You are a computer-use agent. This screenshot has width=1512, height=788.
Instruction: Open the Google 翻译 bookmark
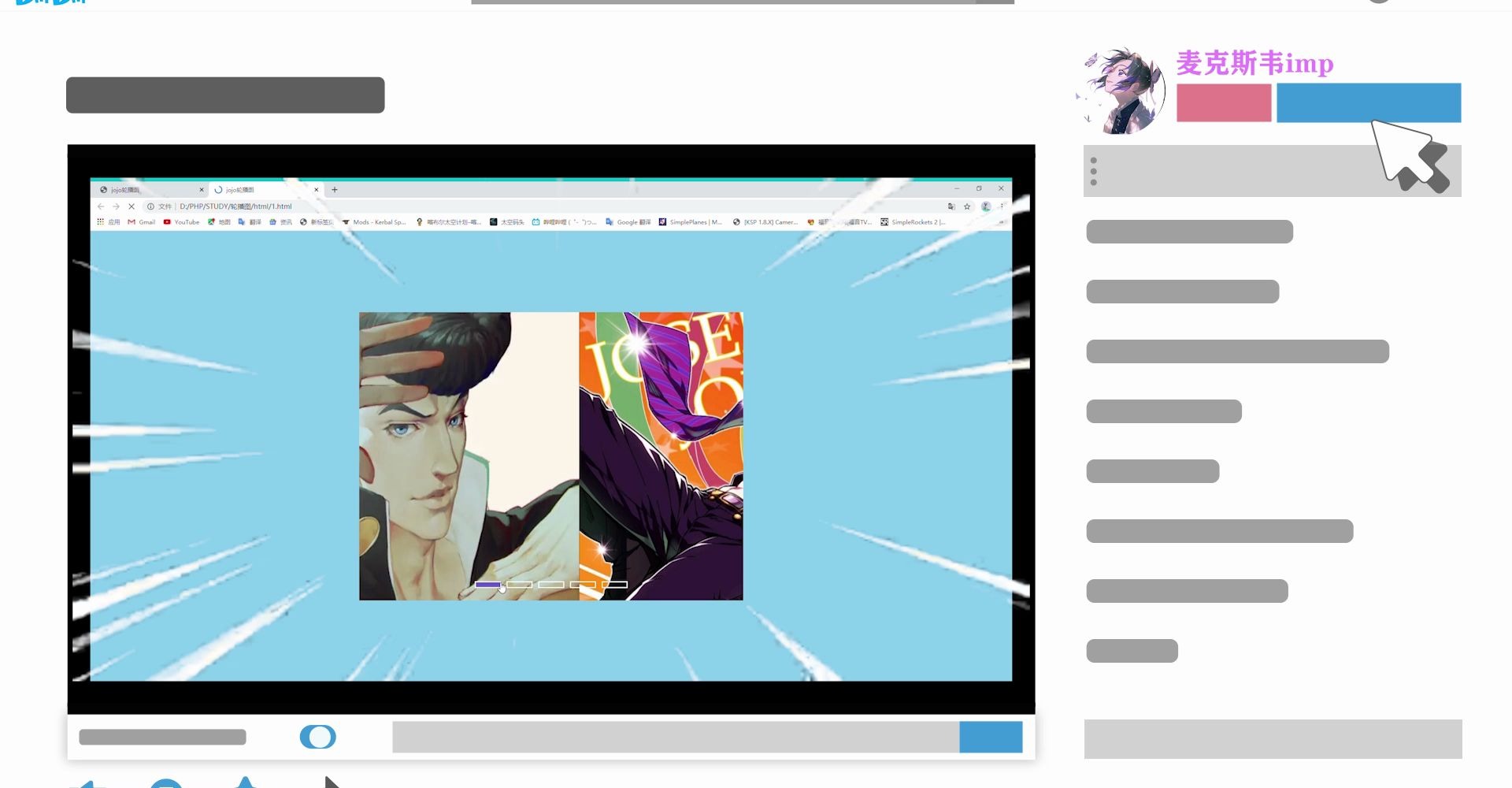(x=628, y=222)
